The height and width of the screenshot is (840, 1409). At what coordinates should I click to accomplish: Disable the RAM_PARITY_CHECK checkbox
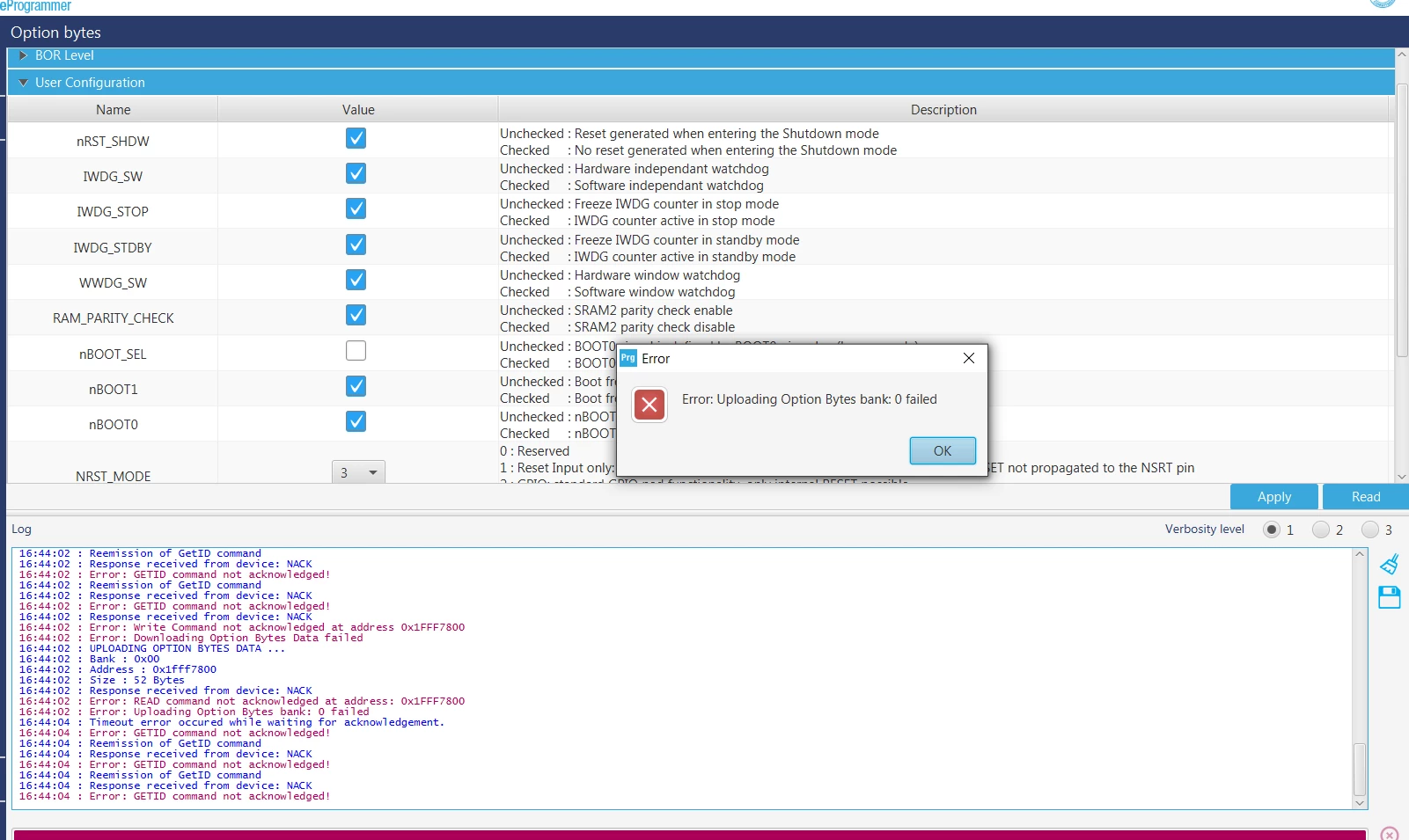[x=356, y=315]
